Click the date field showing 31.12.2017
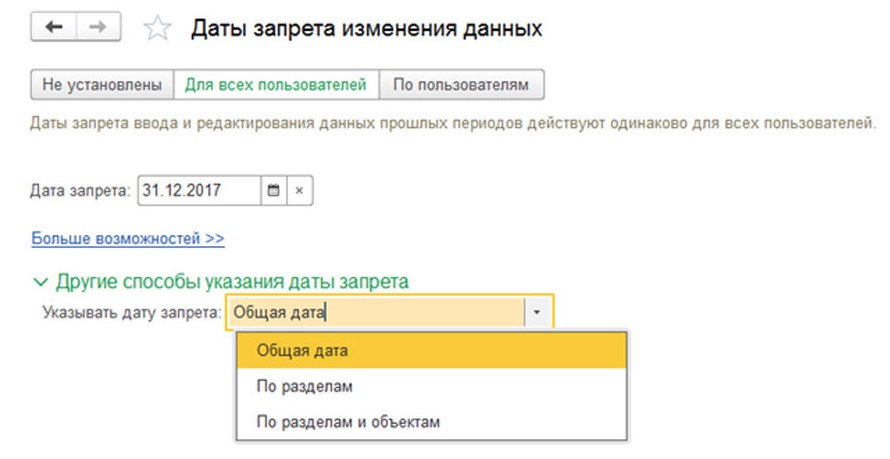 pyautogui.click(x=197, y=190)
